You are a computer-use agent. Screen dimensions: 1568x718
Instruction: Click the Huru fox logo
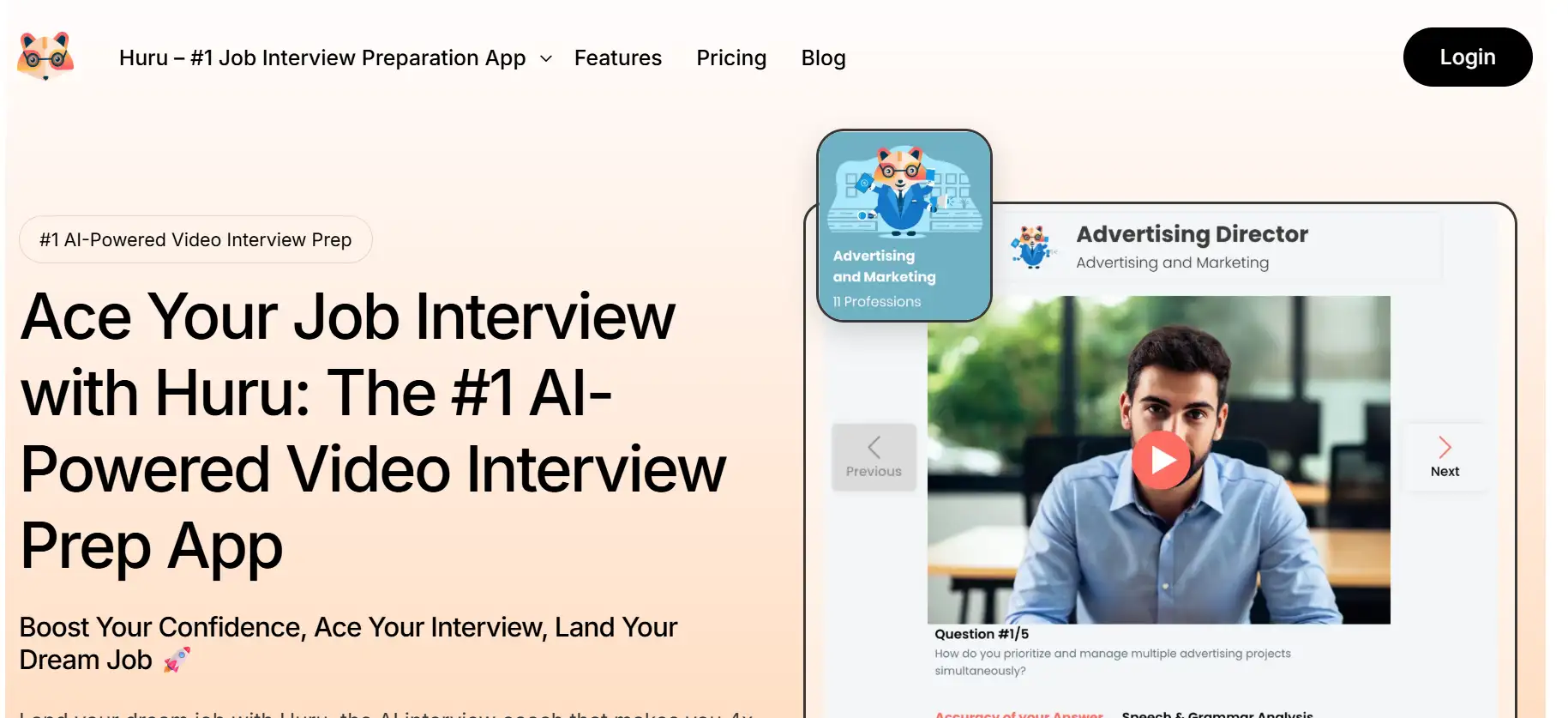click(x=45, y=57)
